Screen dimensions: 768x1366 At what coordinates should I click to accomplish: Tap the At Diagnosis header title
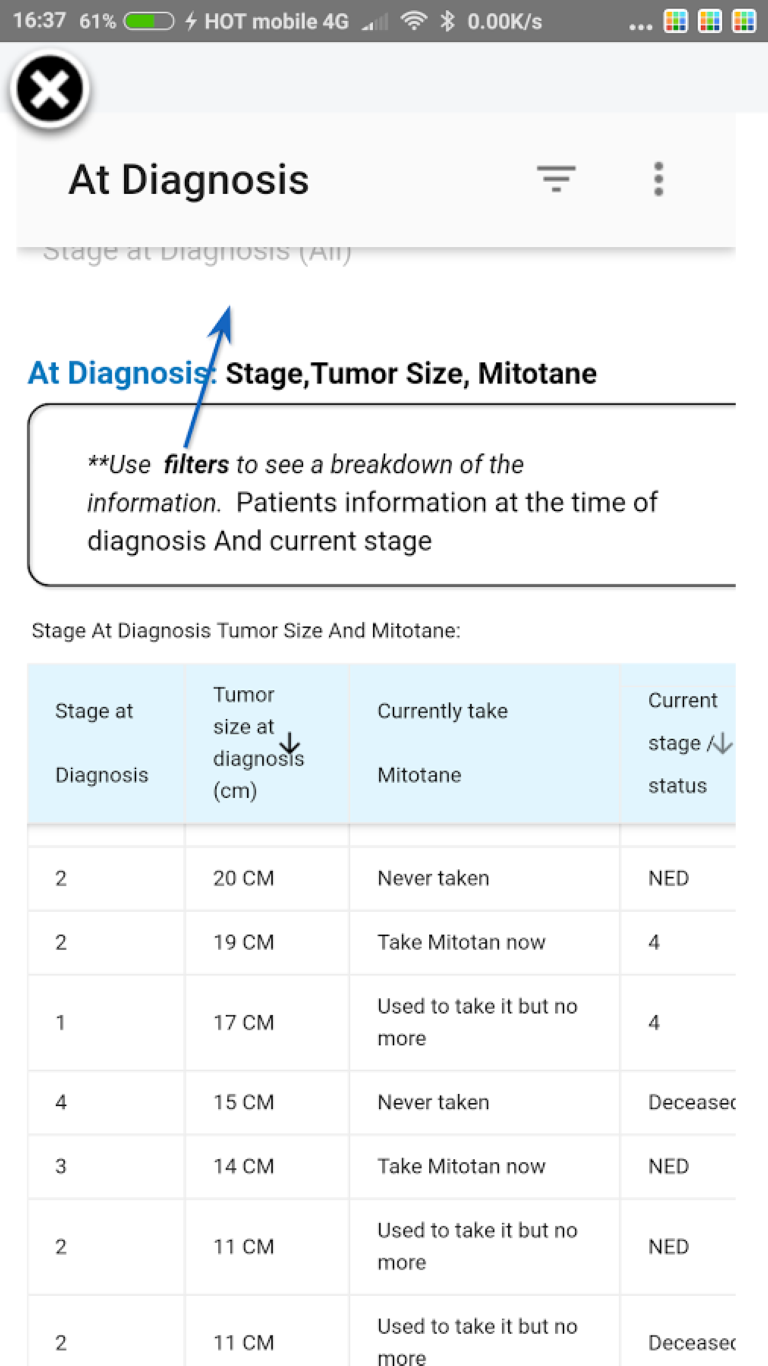click(189, 180)
